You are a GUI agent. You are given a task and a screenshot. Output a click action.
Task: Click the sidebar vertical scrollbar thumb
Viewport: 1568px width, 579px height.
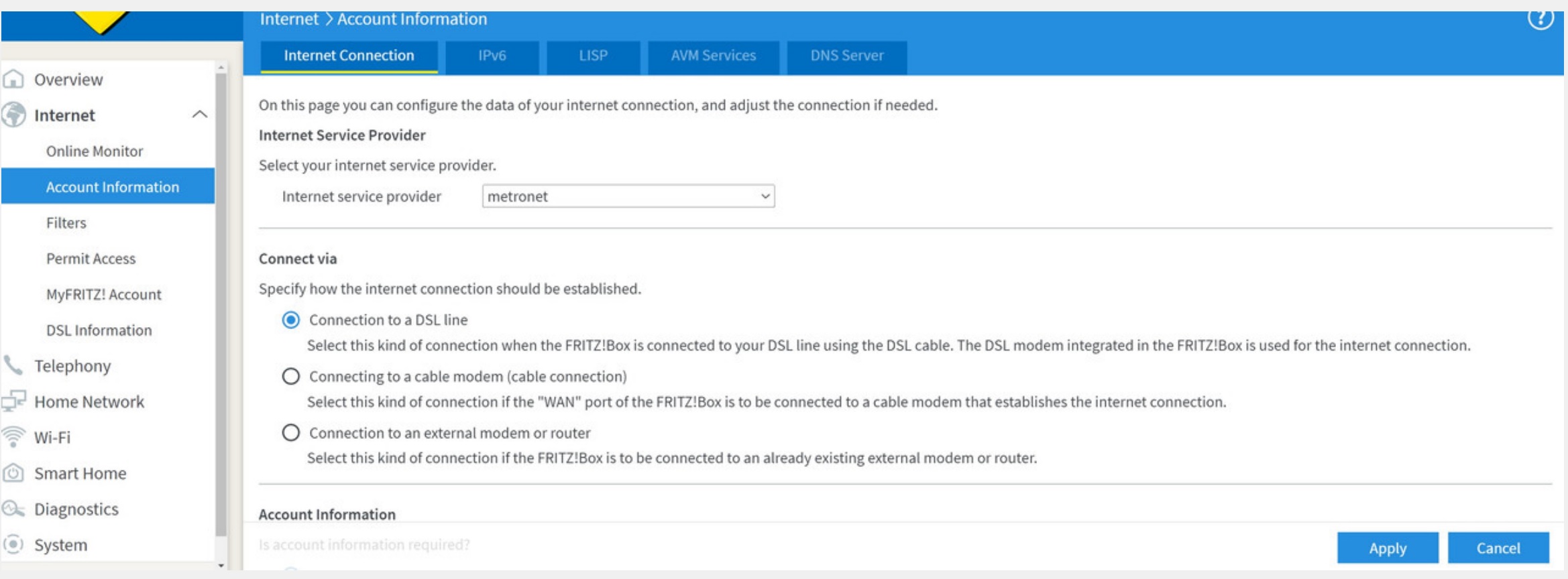pos(221,305)
